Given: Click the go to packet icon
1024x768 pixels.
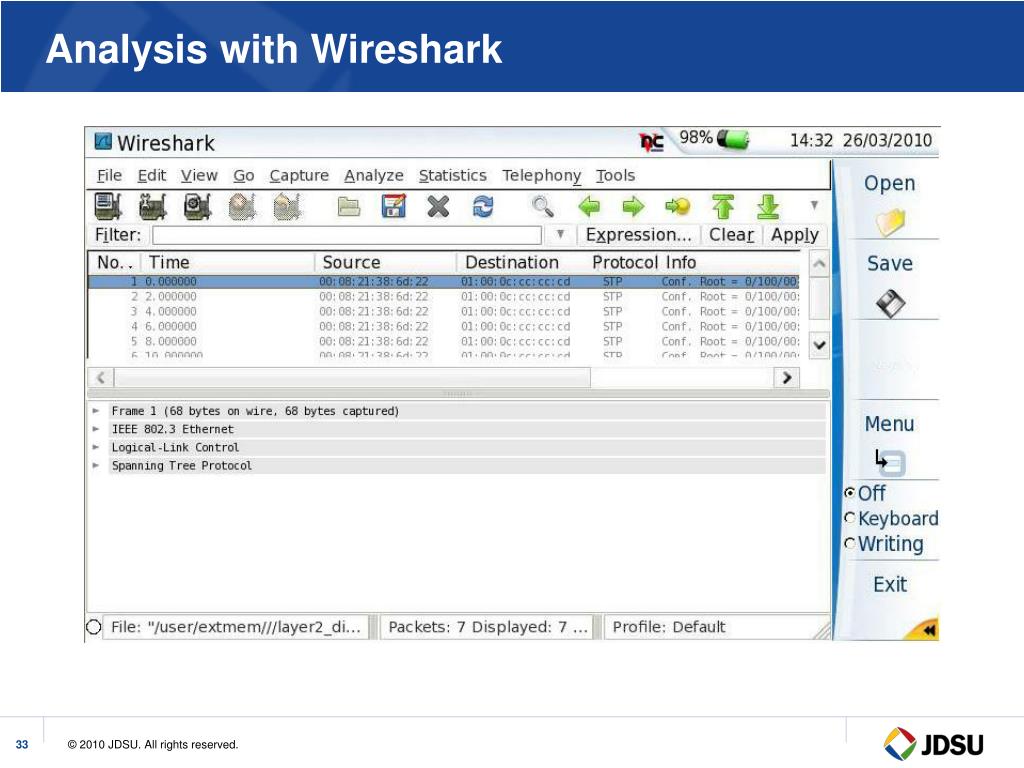Looking at the screenshot, I should [x=677, y=207].
